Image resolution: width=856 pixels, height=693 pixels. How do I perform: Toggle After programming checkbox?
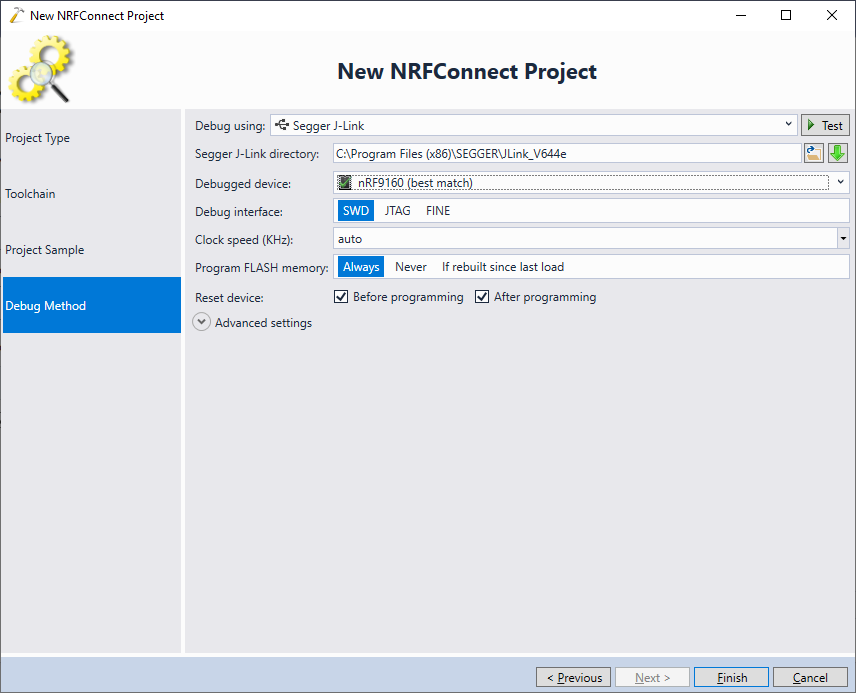(x=482, y=297)
